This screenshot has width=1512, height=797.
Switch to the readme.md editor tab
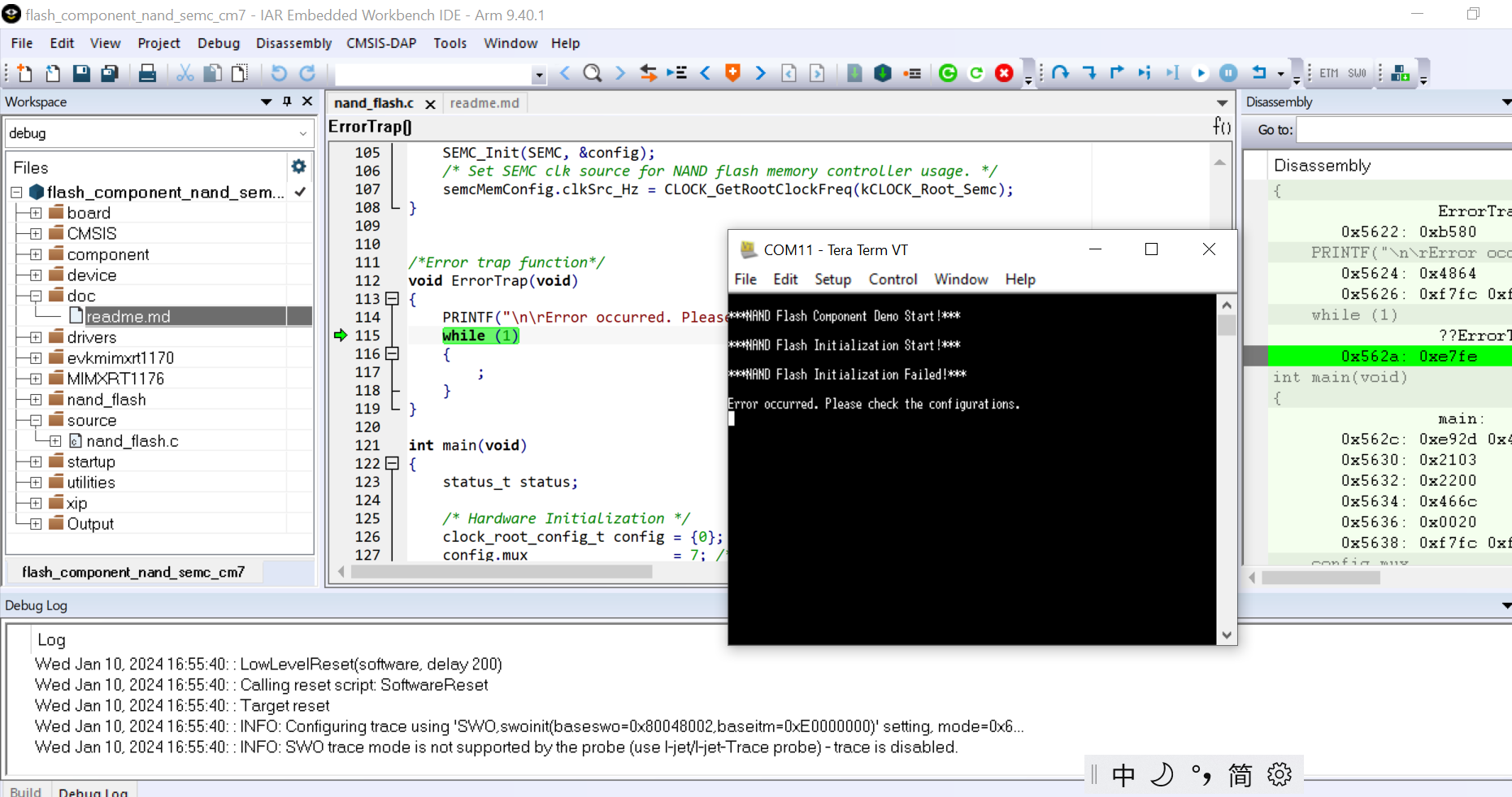[x=484, y=102]
